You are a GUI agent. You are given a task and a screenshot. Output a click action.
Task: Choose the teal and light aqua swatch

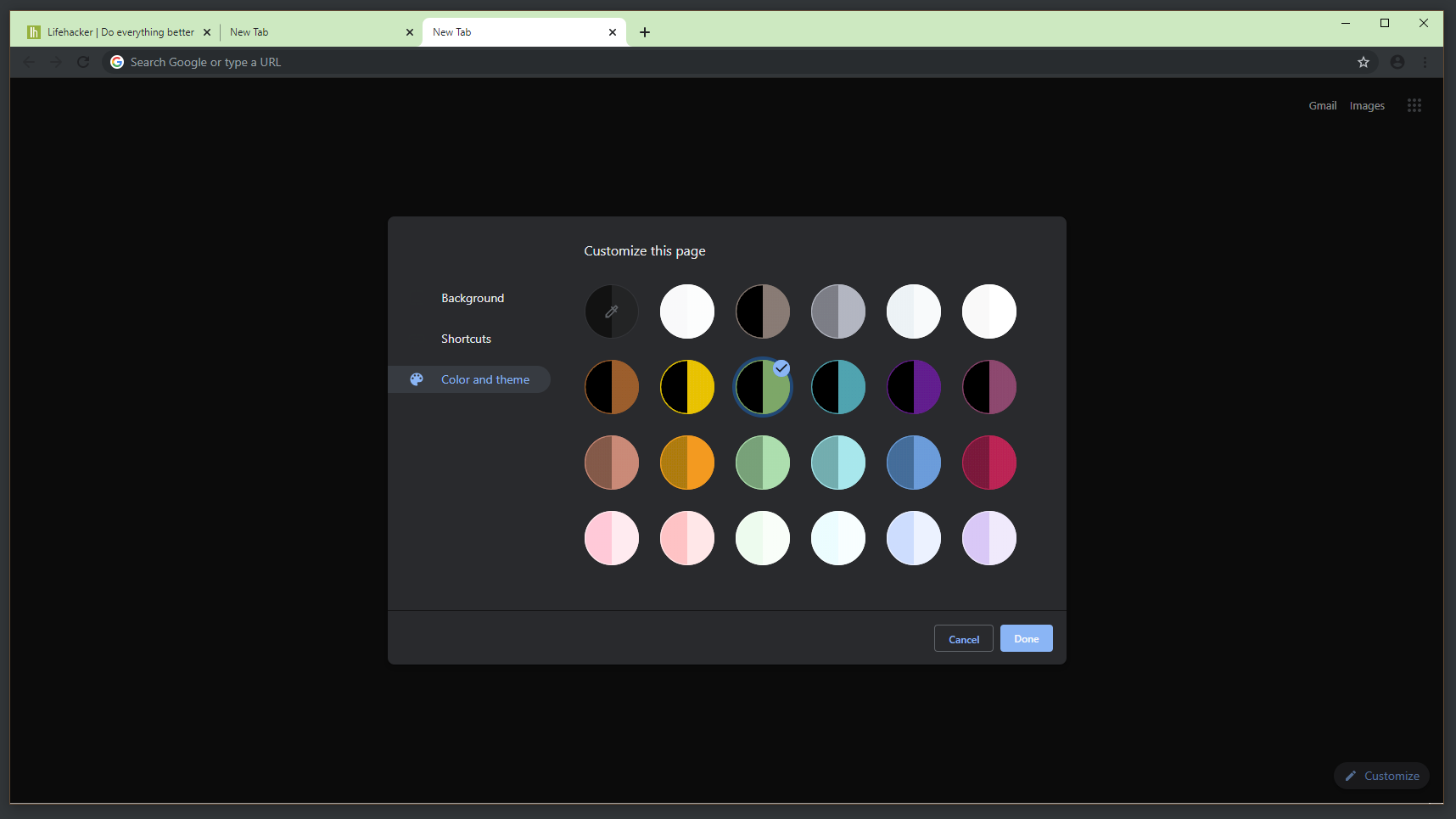pyautogui.click(x=838, y=463)
